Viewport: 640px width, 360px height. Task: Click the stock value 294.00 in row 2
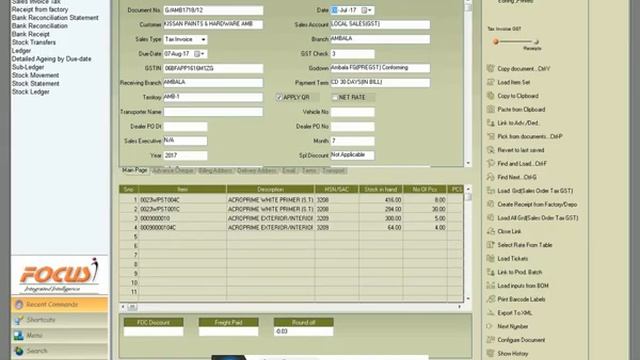pos(393,209)
